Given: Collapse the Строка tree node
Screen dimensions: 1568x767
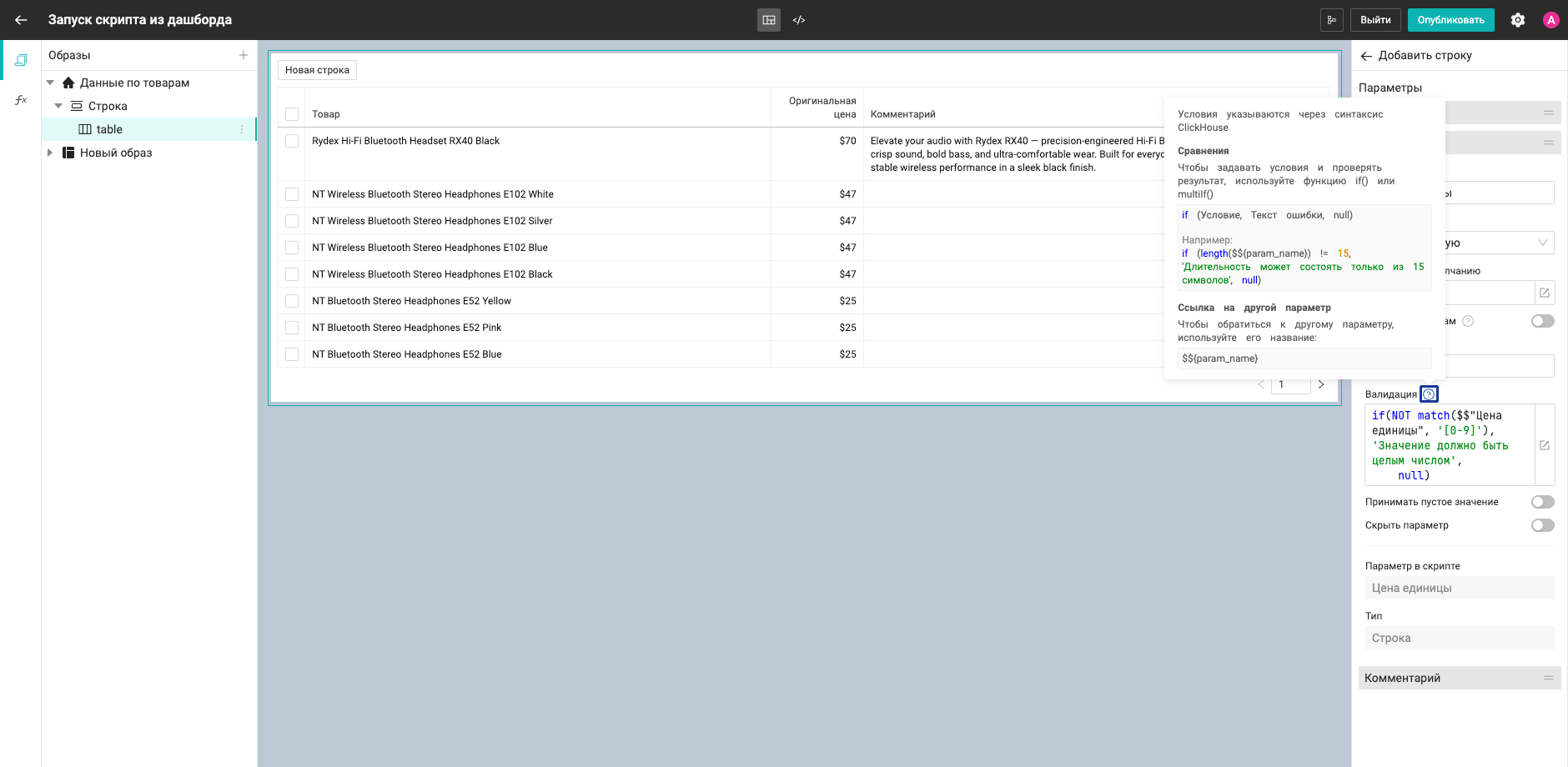Looking at the screenshot, I should click(x=58, y=106).
